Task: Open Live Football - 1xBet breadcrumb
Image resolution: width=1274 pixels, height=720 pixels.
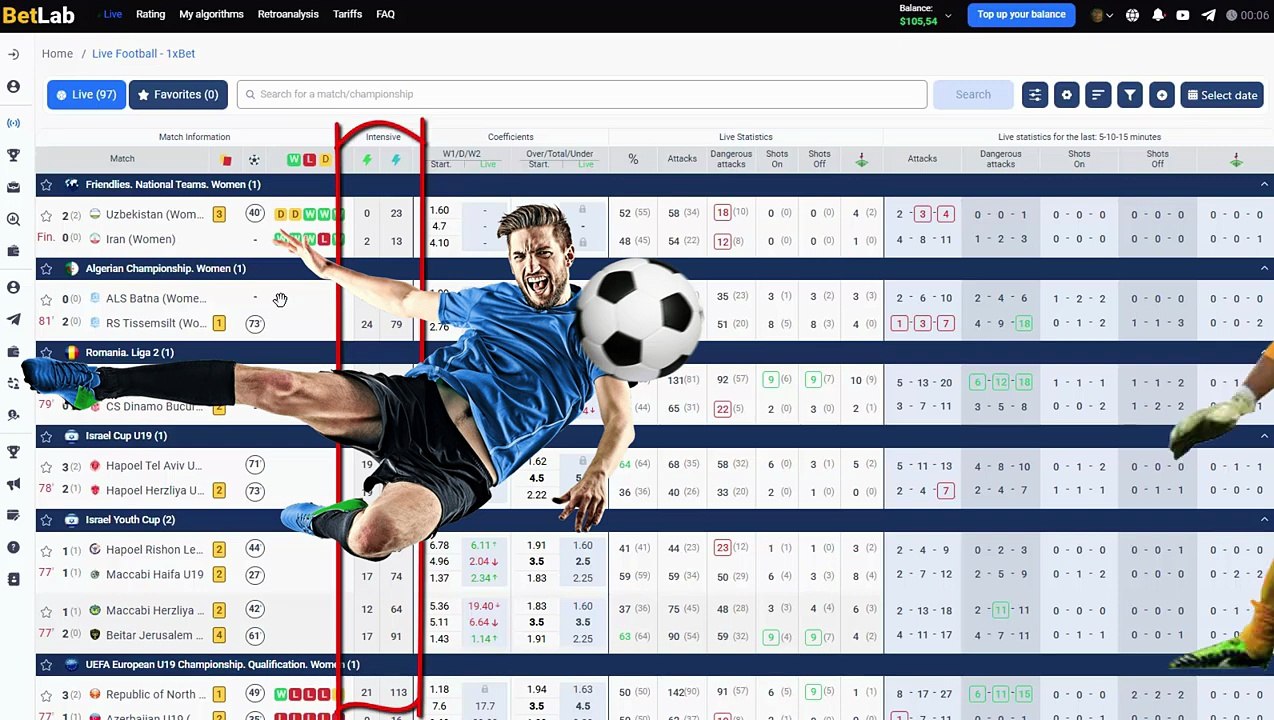Action: (x=143, y=54)
